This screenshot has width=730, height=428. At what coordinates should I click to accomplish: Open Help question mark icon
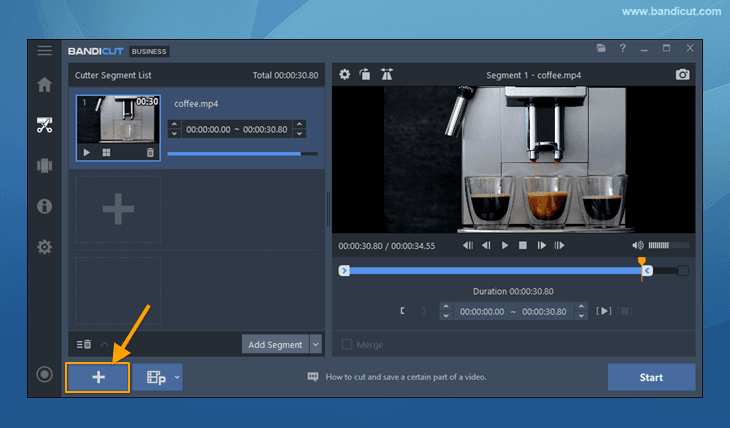click(x=622, y=48)
